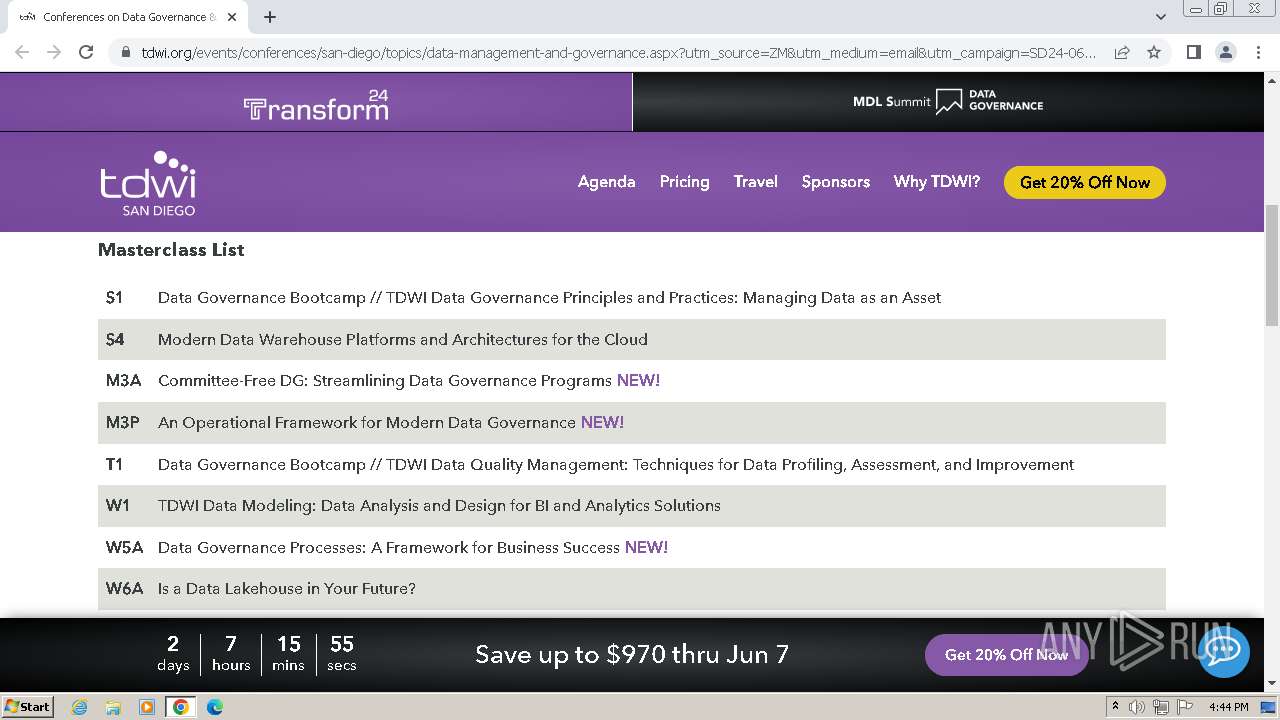Open the Agenda menu item
Viewport: 1280px width, 720px height.
coord(606,182)
